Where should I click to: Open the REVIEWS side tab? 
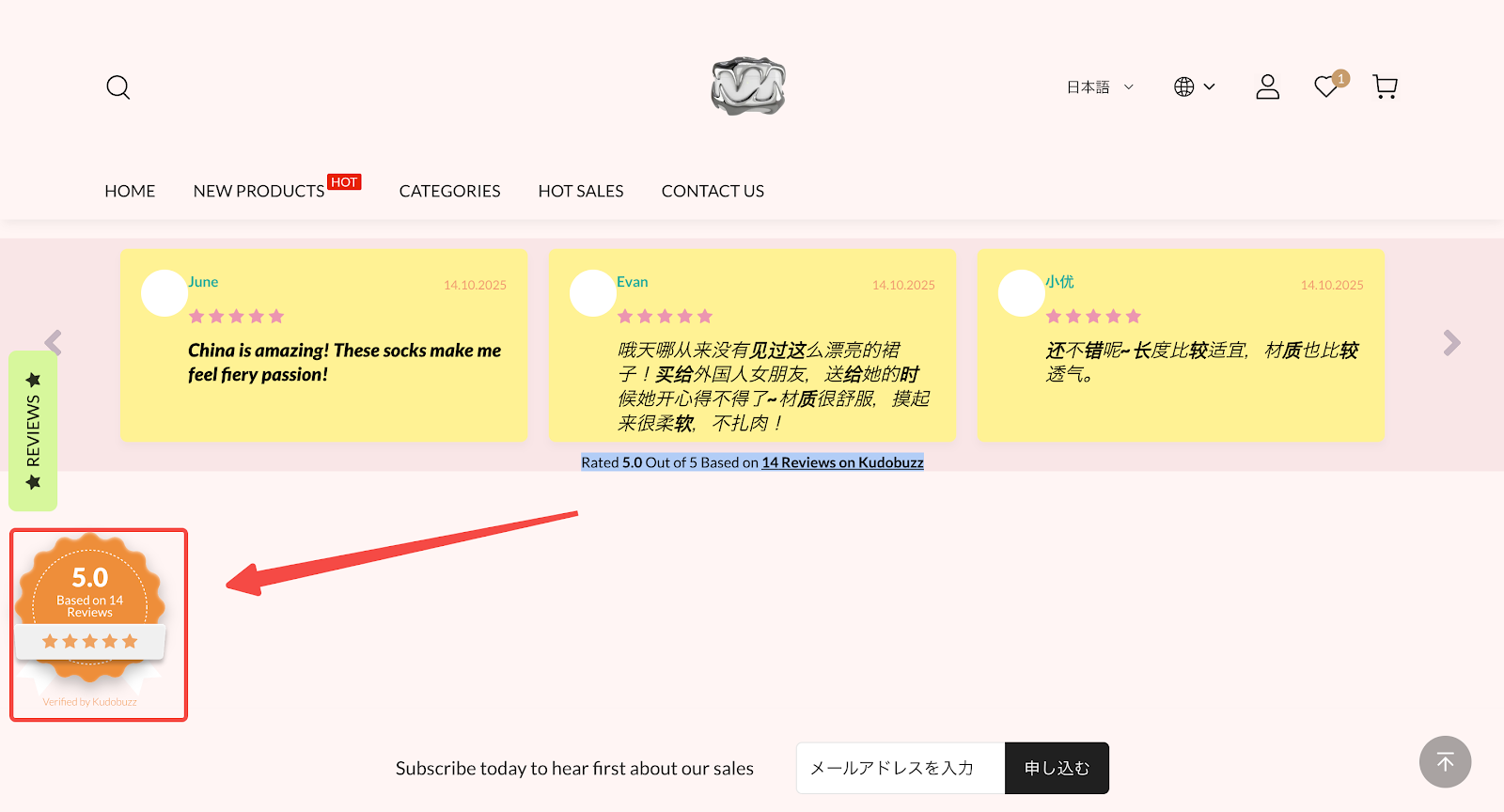(33, 430)
